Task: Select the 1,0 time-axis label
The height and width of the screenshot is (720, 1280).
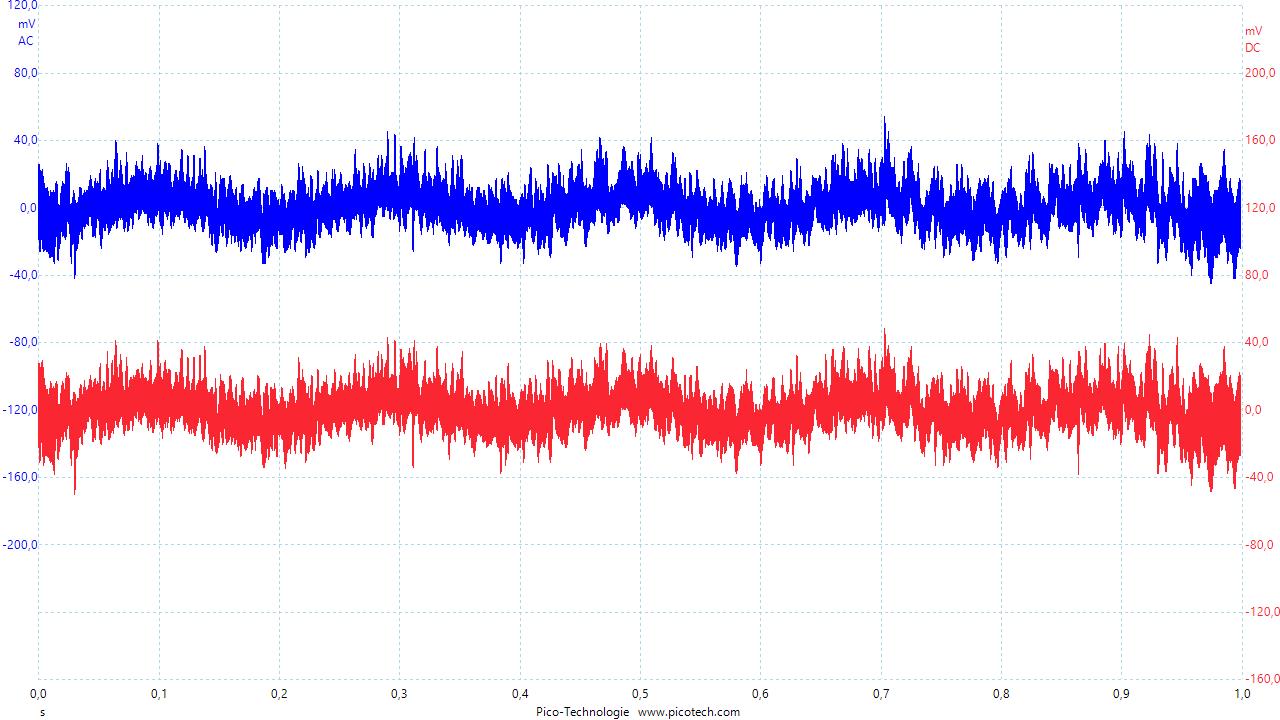Action: 1241,693
